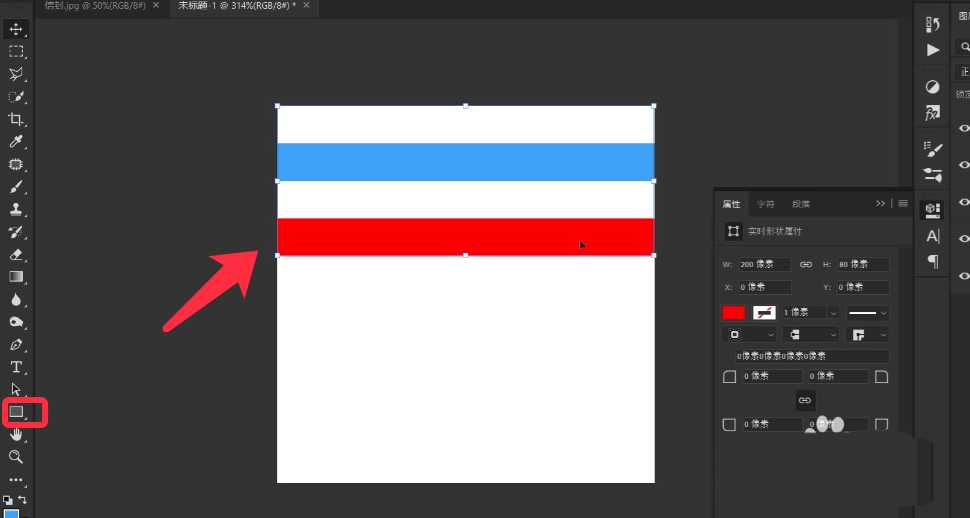This screenshot has height=518, width=970.
Task: Select the Zoom magnifier tool
Action: 16,457
